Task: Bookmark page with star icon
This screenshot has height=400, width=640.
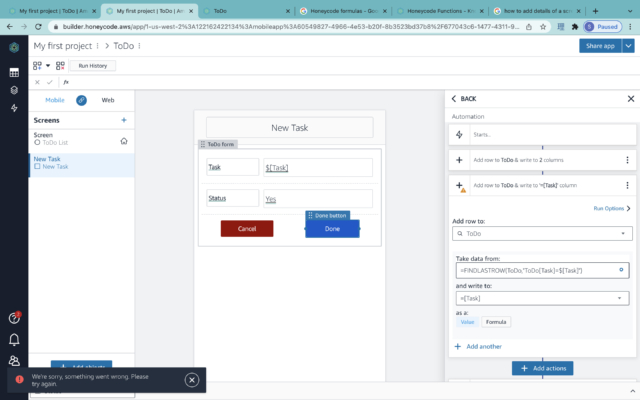Action: [x=543, y=27]
